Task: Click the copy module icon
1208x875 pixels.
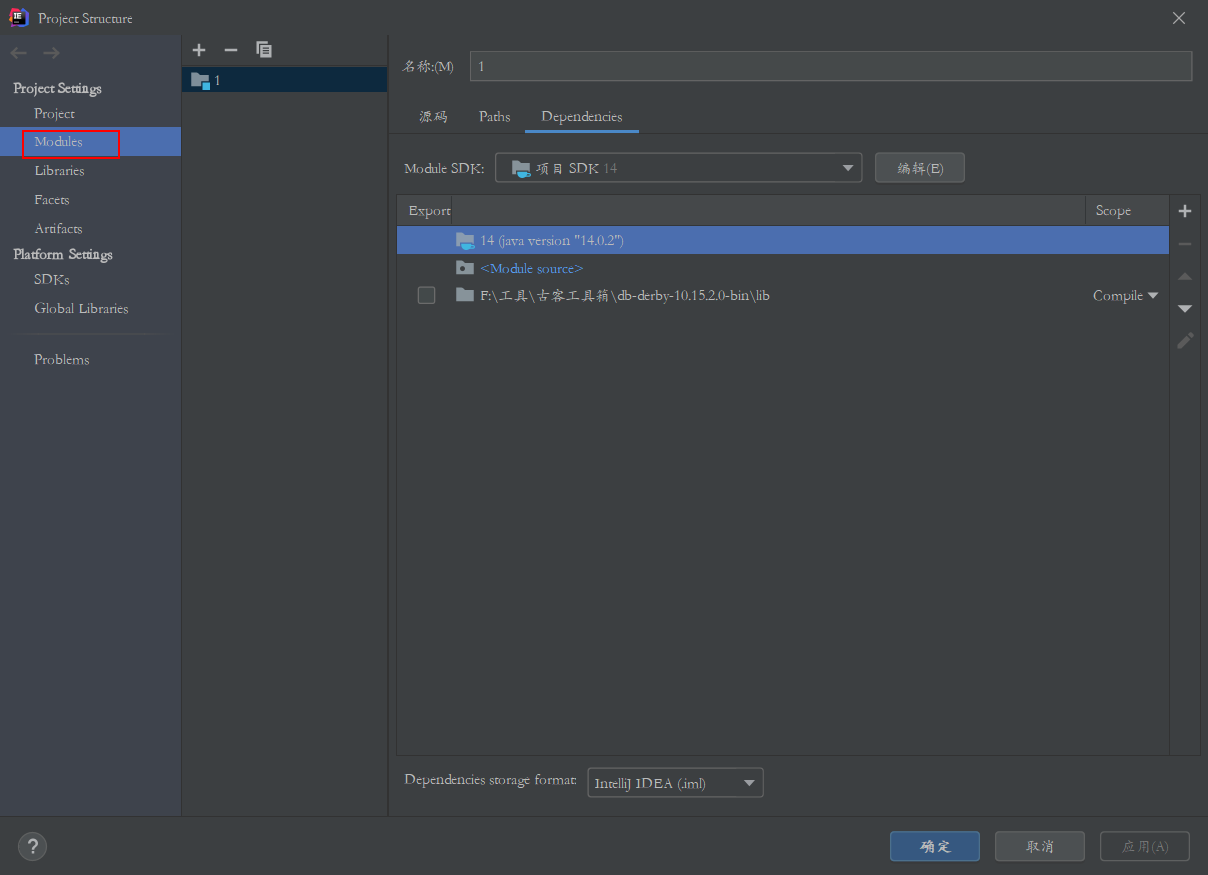Action: [263, 50]
